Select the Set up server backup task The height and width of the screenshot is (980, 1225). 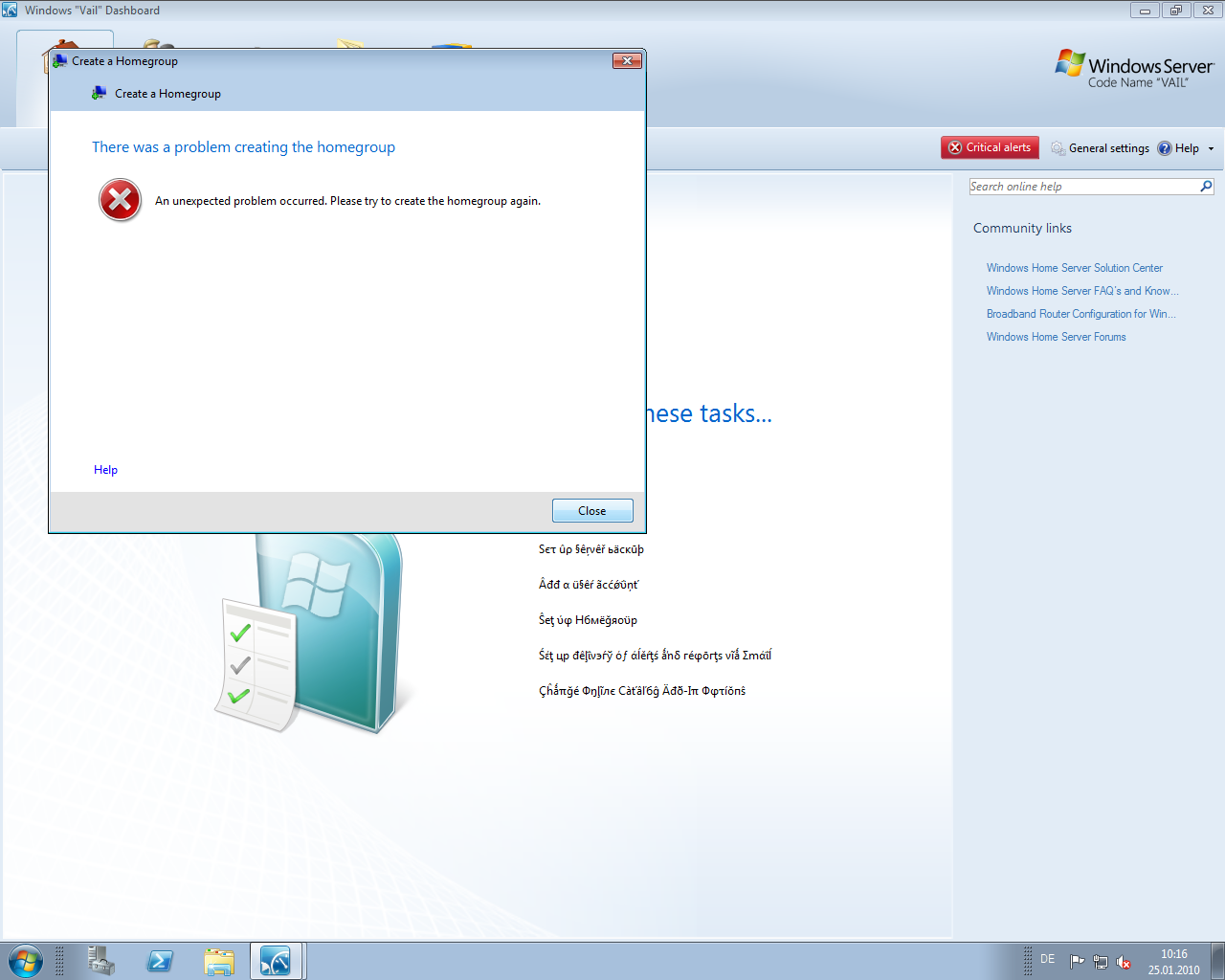point(591,549)
